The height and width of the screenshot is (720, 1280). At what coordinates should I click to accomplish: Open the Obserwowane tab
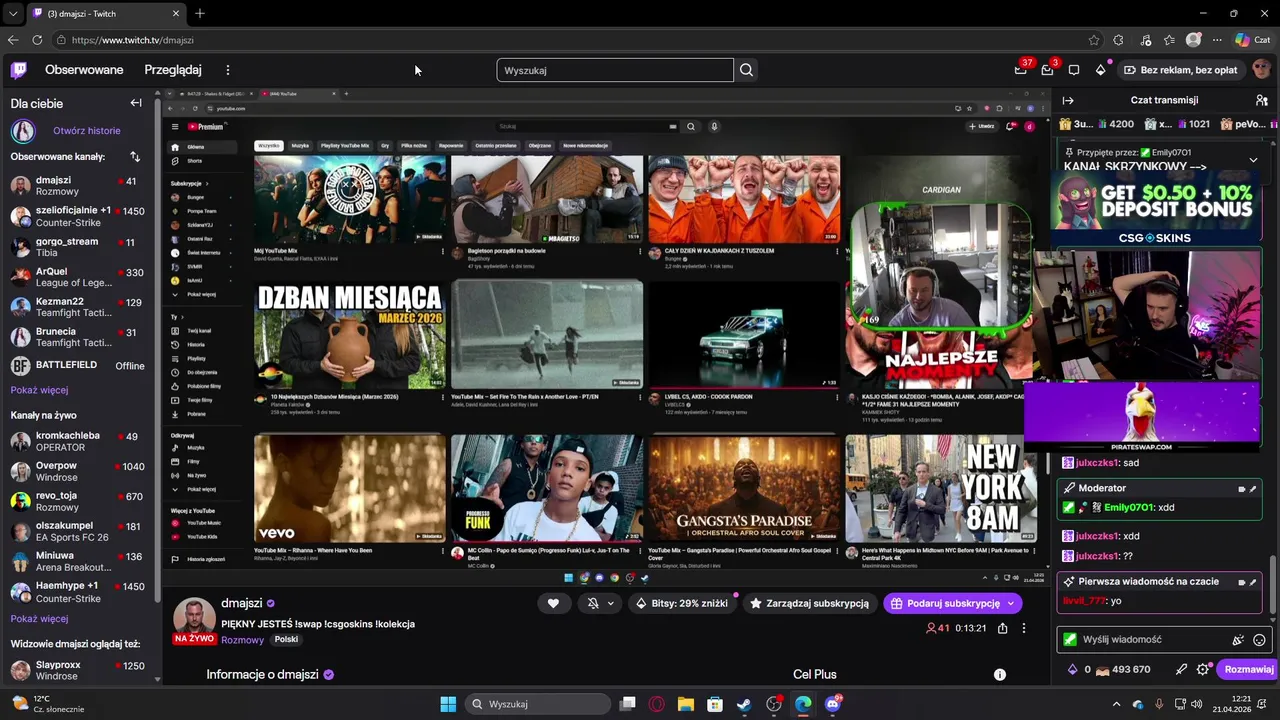[x=84, y=70]
